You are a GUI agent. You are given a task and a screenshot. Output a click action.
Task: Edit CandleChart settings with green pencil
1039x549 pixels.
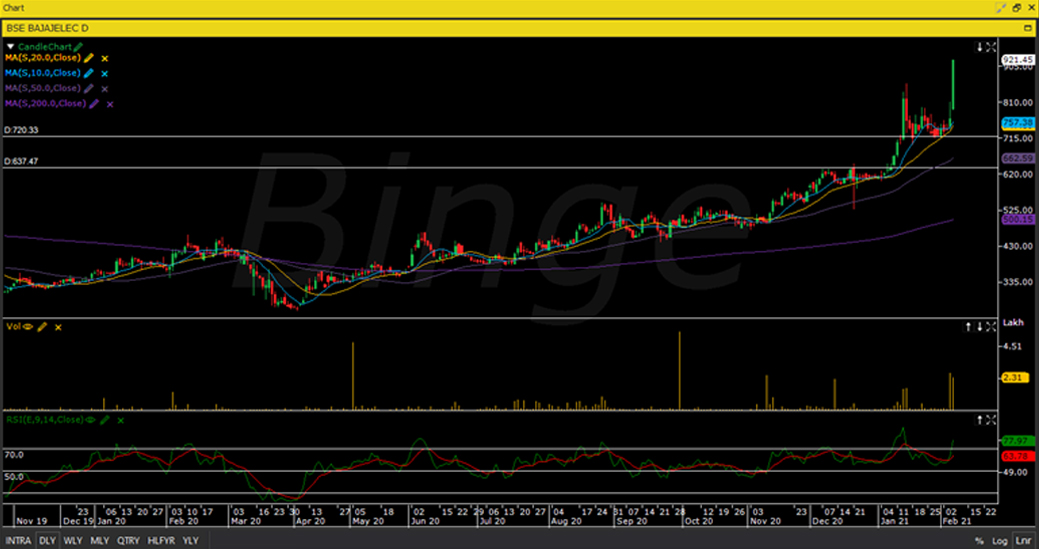pyautogui.click(x=79, y=47)
